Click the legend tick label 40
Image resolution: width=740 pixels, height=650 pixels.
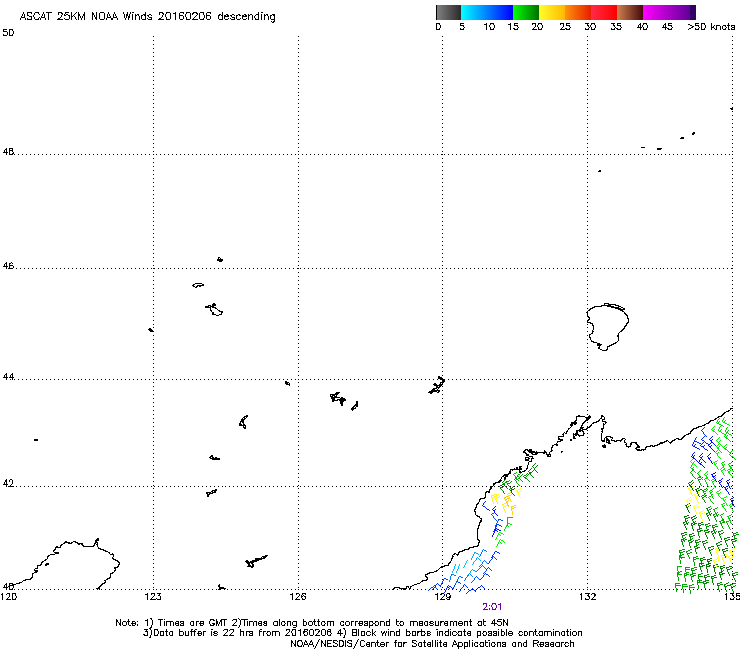[642, 26]
